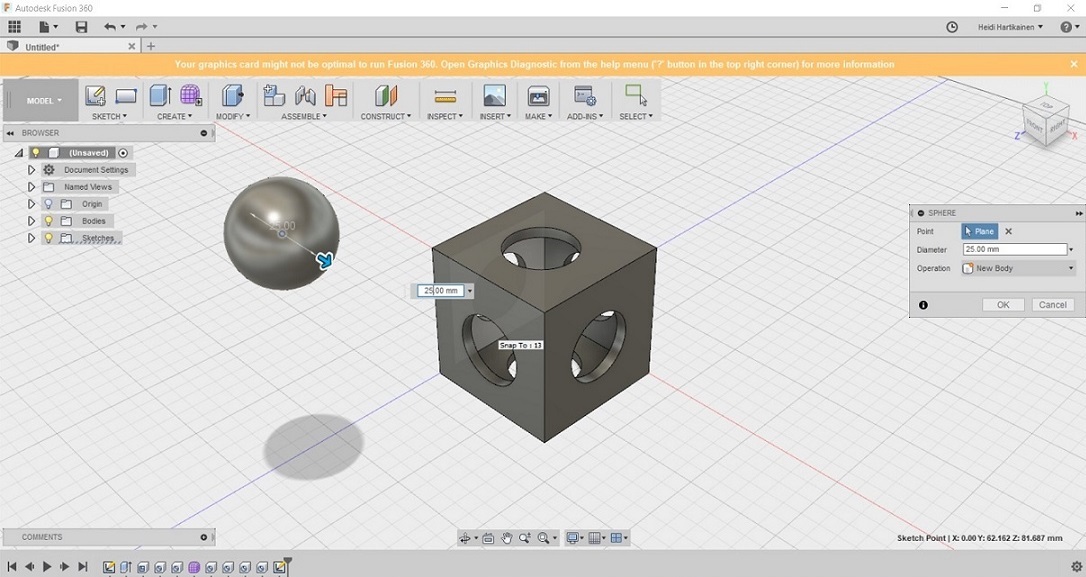Screen dimensions: 1086x577
Task: Open the Heidi Hartikainen user dropdown
Action: pyautogui.click(x=1010, y=27)
